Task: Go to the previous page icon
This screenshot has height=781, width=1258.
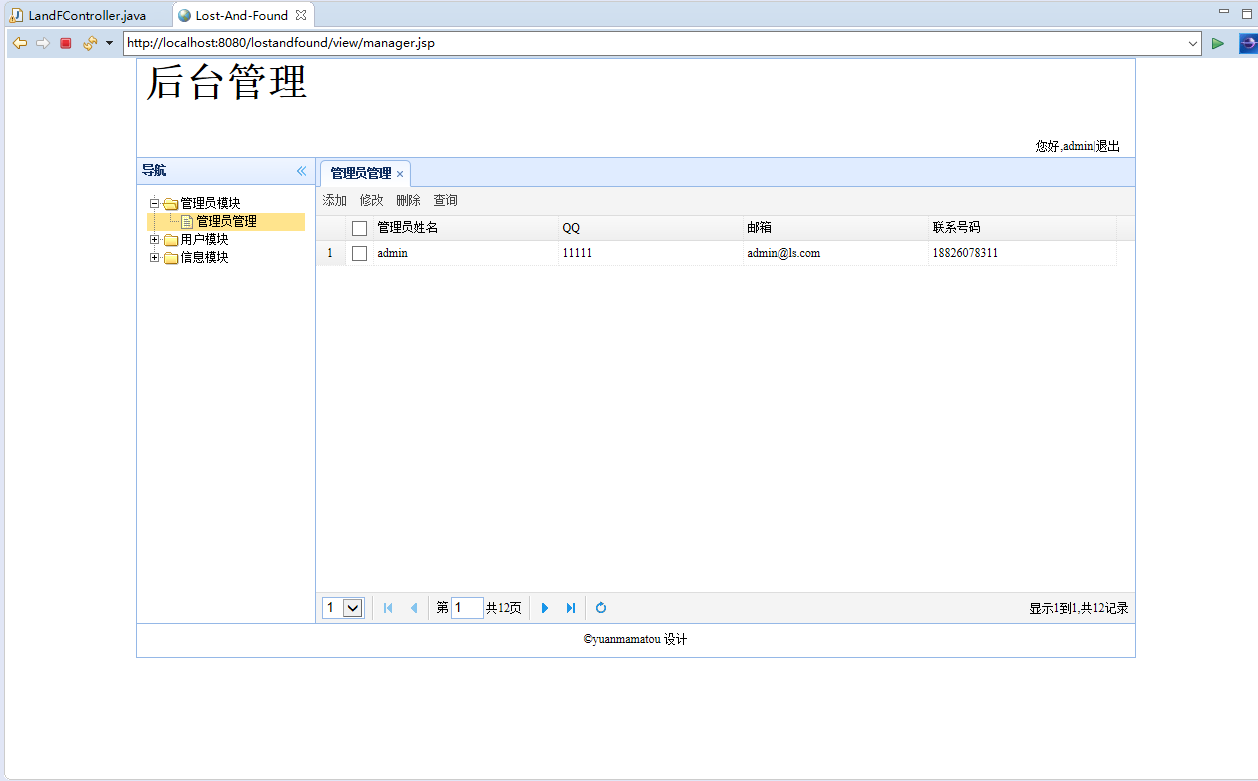Action: coord(414,608)
